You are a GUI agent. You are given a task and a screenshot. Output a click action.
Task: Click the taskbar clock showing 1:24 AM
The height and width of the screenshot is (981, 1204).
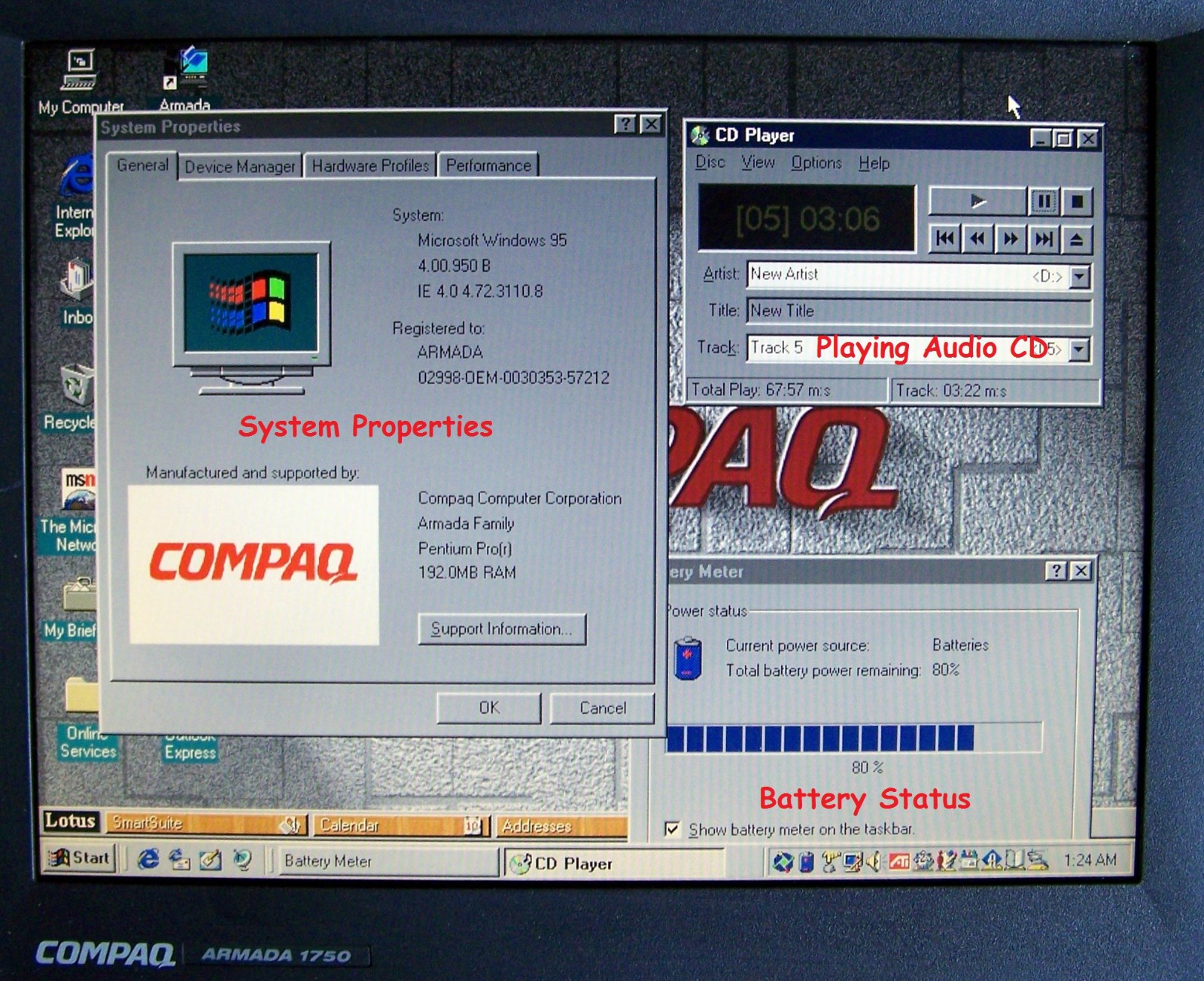(x=1090, y=860)
